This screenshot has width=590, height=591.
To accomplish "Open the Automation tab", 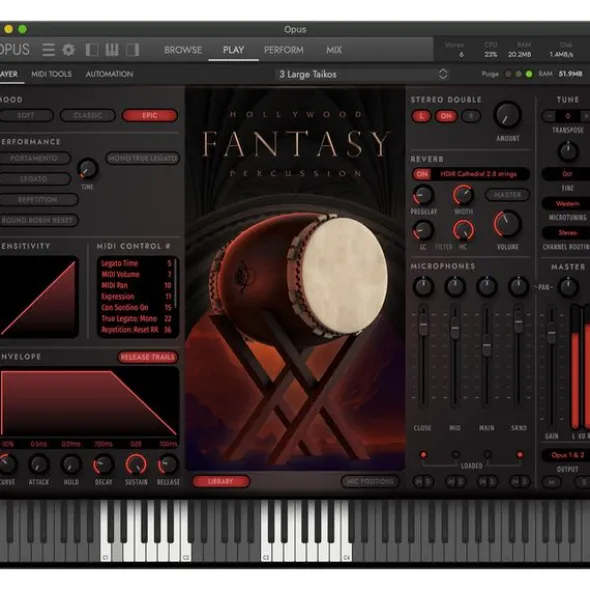I will pyautogui.click(x=109, y=74).
